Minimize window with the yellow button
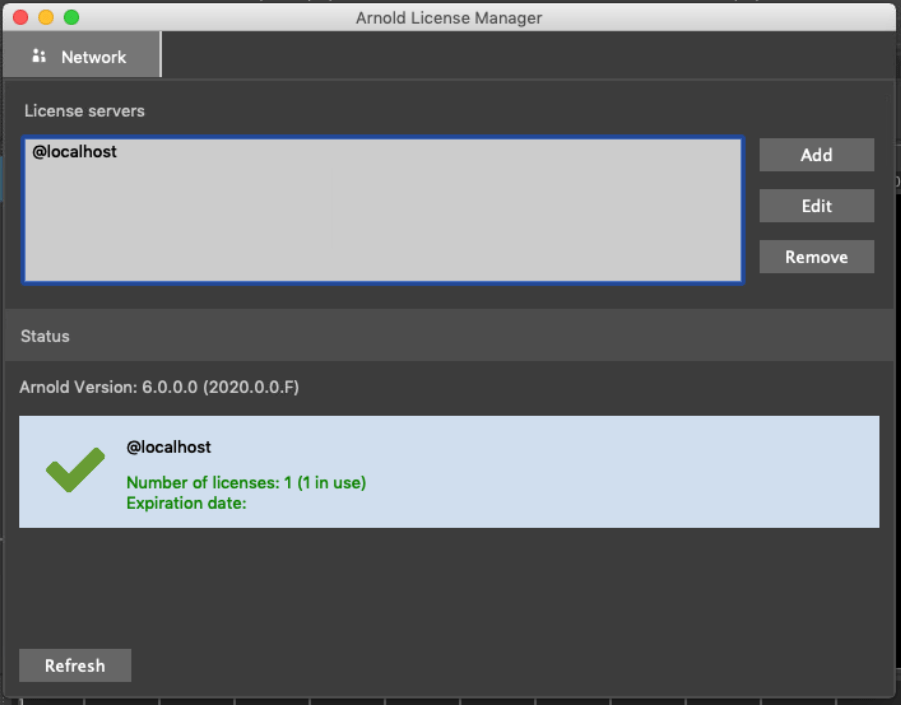The image size is (901, 705). 46,17
